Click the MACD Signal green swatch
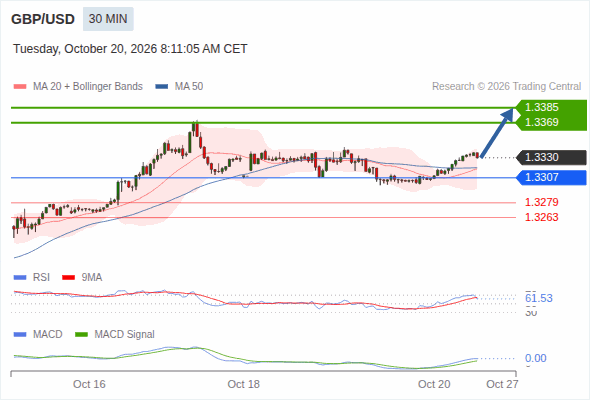590x400 pixels. [81, 335]
